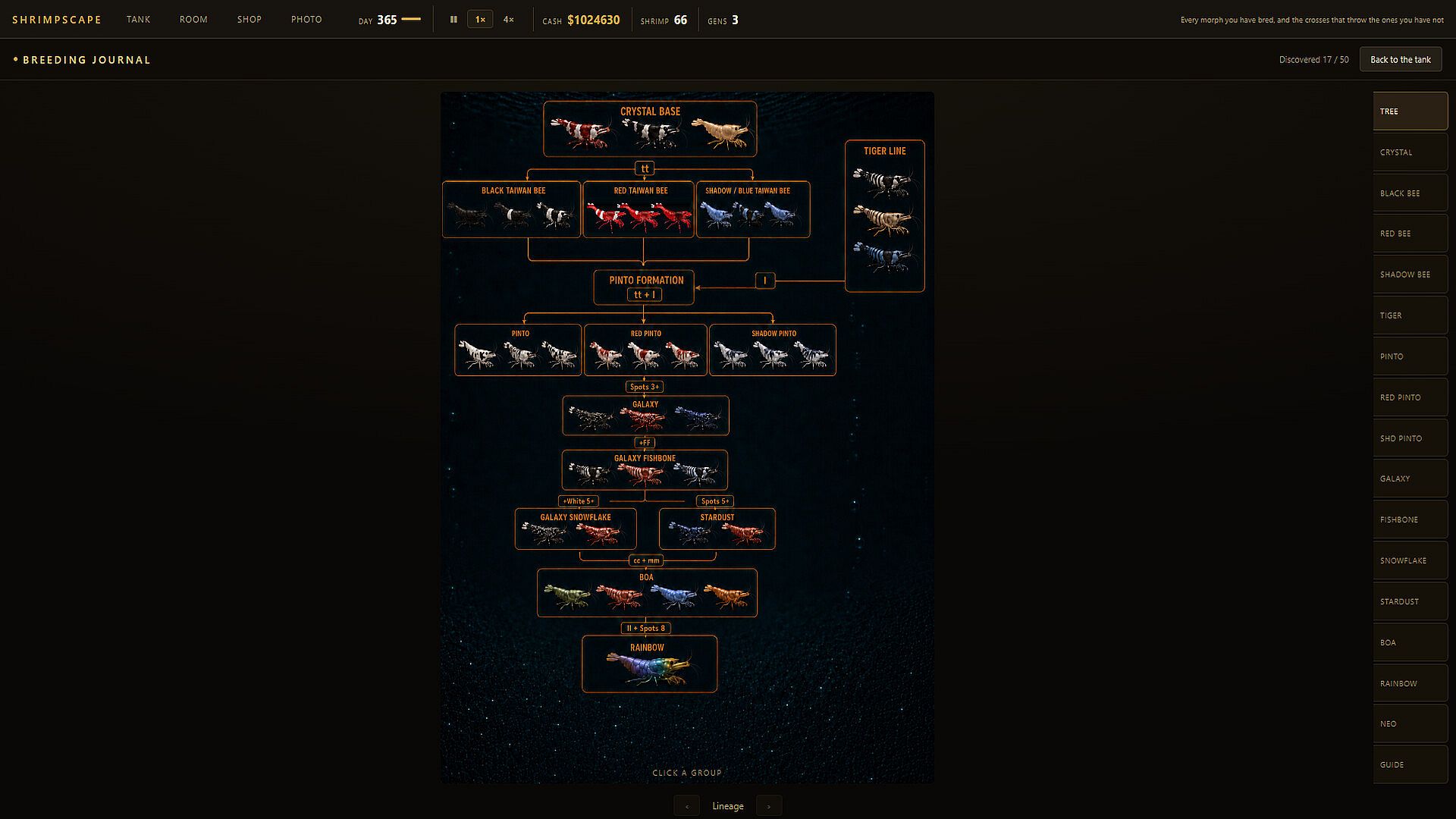Click the Spots 3+ condition label
Screen dimensions: 1456x819
(x=645, y=387)
